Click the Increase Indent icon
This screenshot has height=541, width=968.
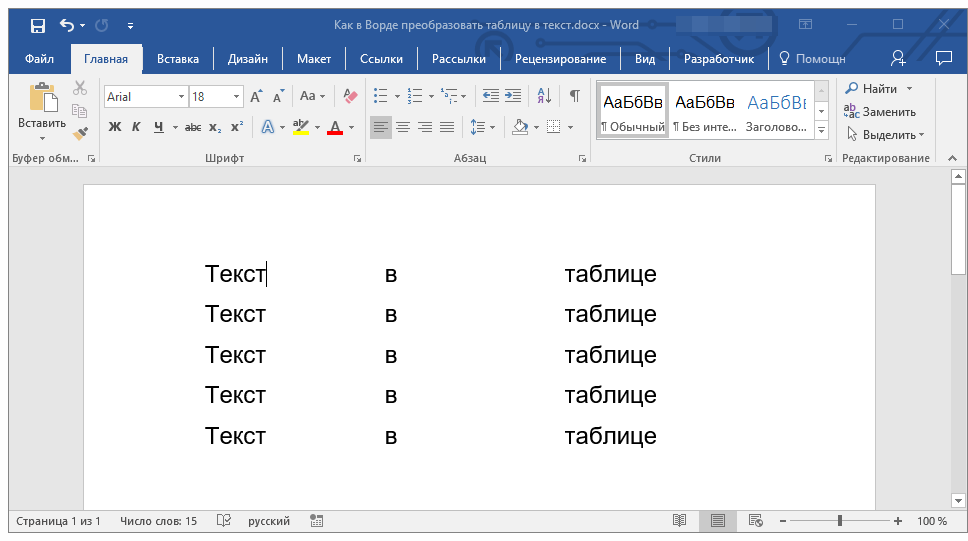pos(513,96)
